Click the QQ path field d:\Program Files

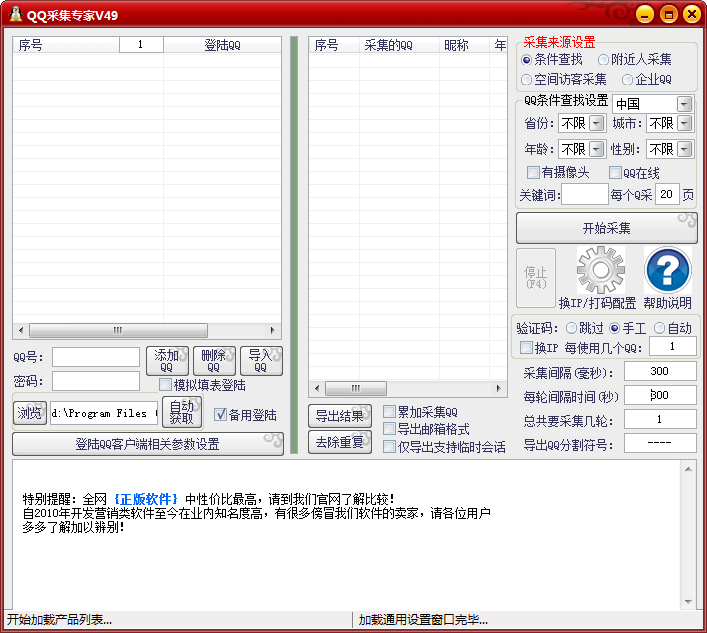coord(104,413)
